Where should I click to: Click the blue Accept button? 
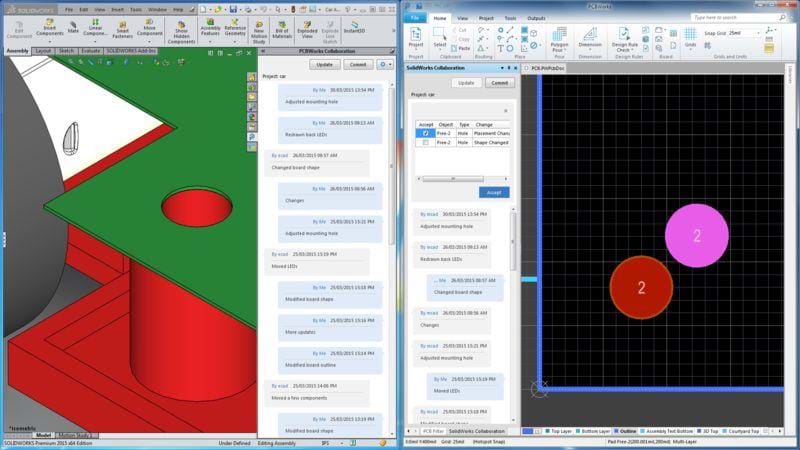pos(493,192)
